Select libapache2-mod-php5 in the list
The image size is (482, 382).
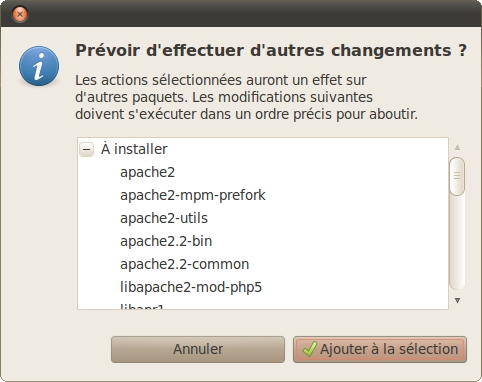[x=191, y=287]
